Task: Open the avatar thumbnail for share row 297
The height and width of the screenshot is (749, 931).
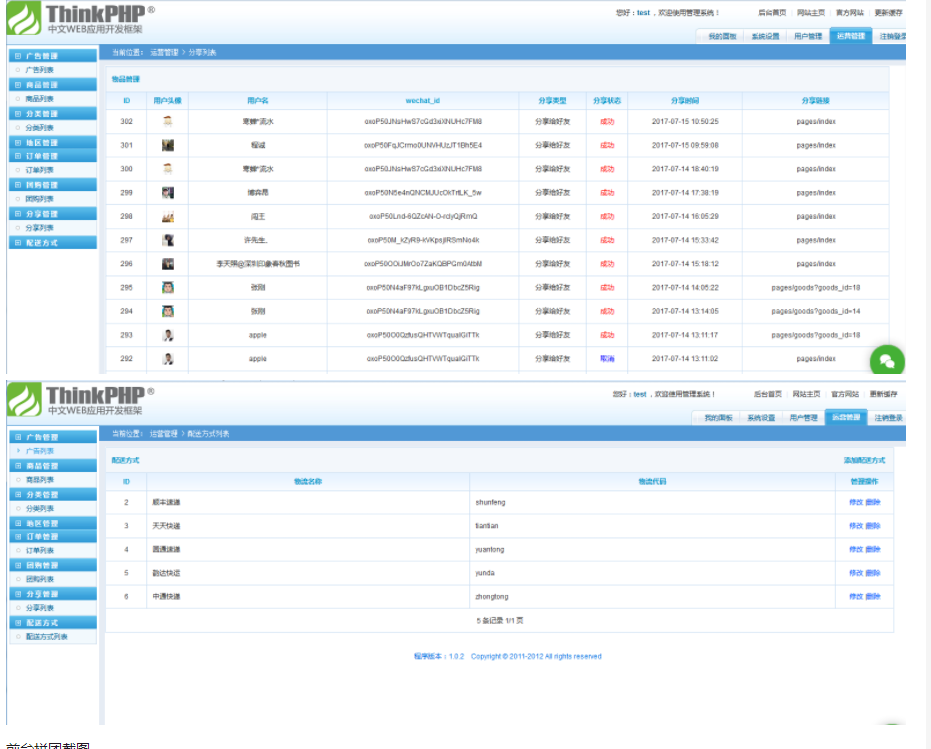Action: point(168,240)
